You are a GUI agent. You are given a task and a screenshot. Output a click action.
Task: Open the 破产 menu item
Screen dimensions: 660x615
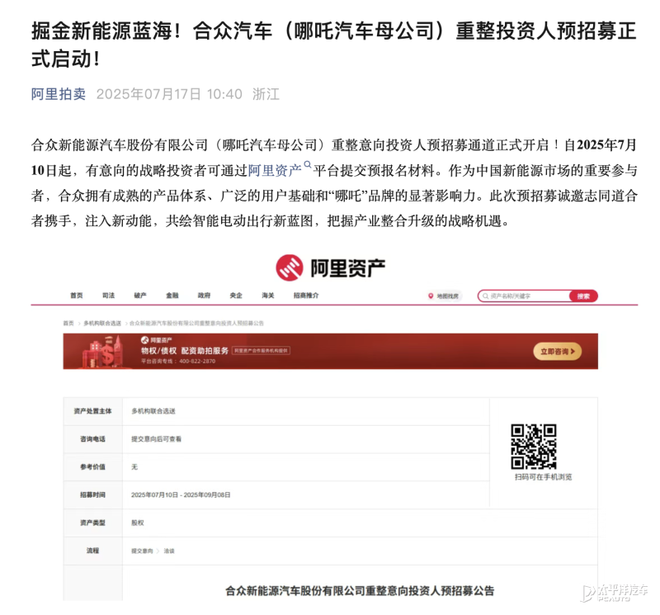click(x=140, y=296)
